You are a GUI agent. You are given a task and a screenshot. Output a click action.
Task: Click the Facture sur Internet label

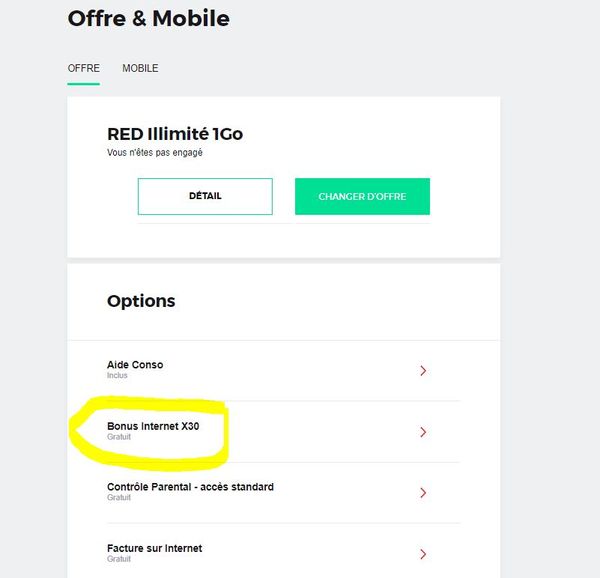154,548
